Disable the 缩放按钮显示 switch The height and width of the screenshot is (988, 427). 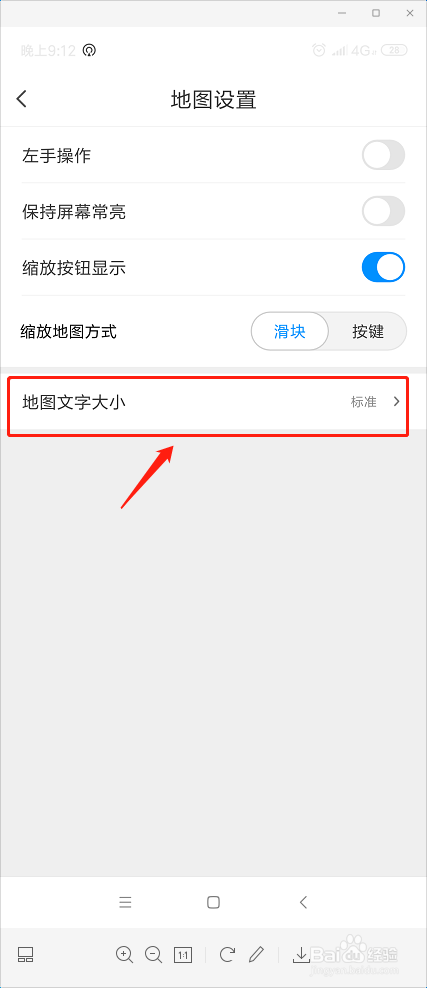click(x=383, y=267)
